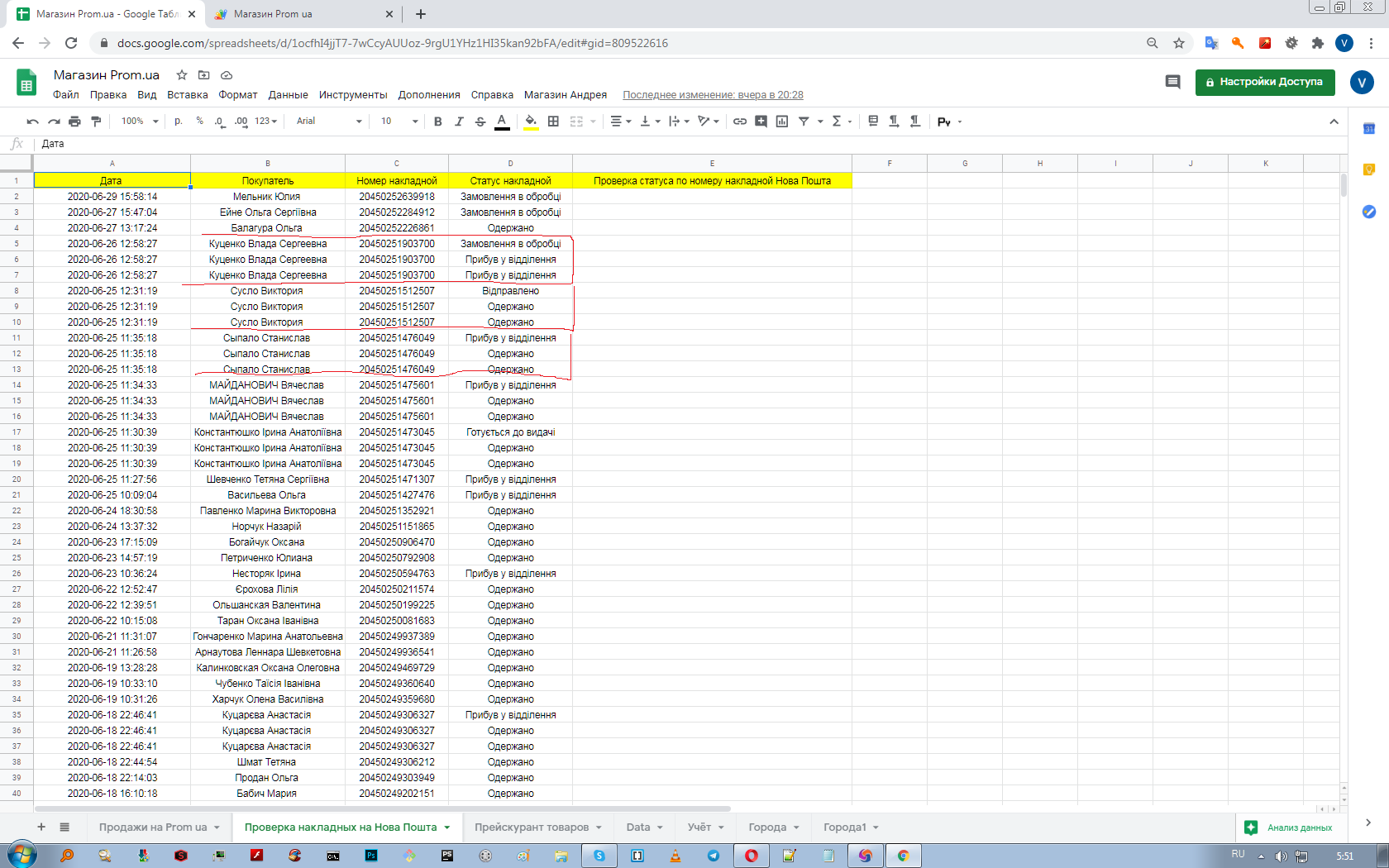Open Google Tasks side panel
Screen dimensions: 1389x868
coord(1369,212)
